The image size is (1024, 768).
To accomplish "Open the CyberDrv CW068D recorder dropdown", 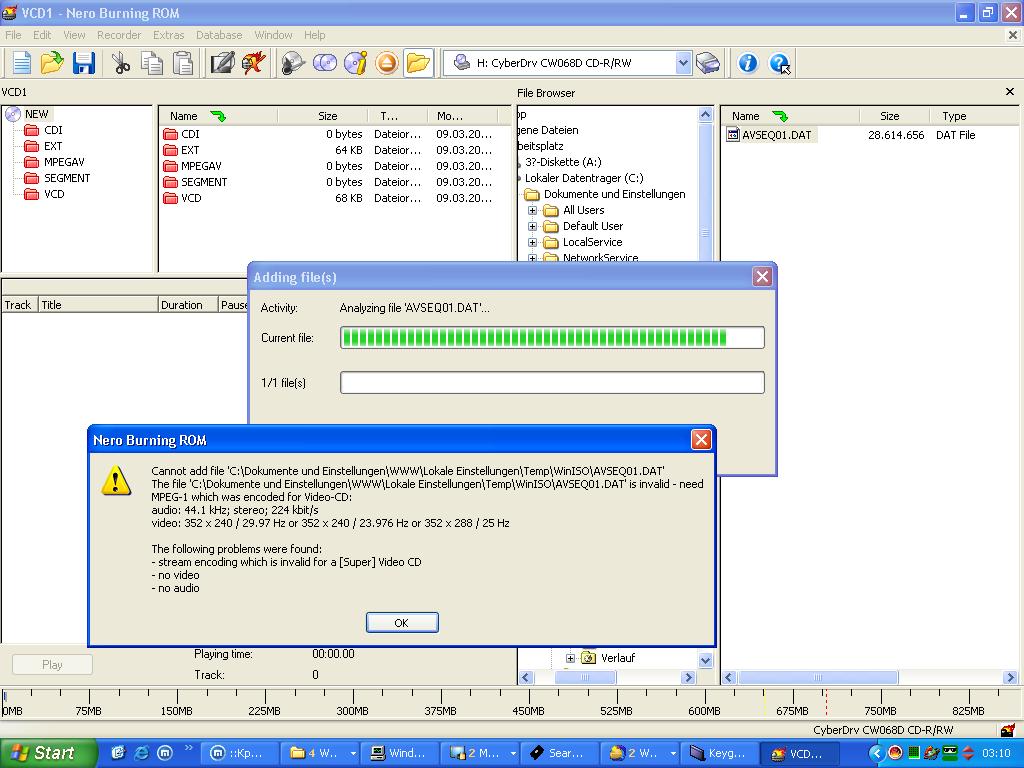I will (683, 63).
